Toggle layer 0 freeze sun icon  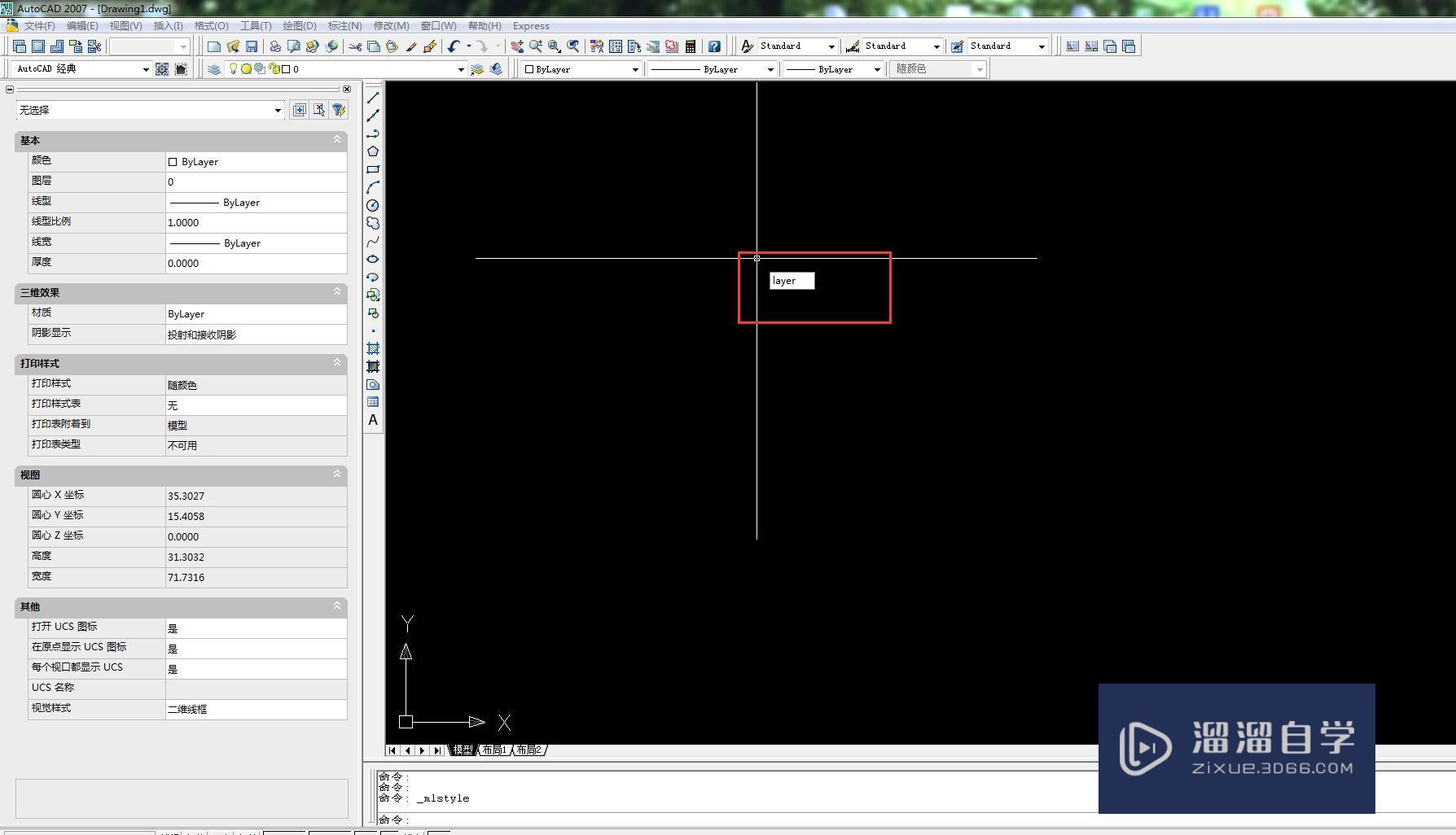[246, 69]
